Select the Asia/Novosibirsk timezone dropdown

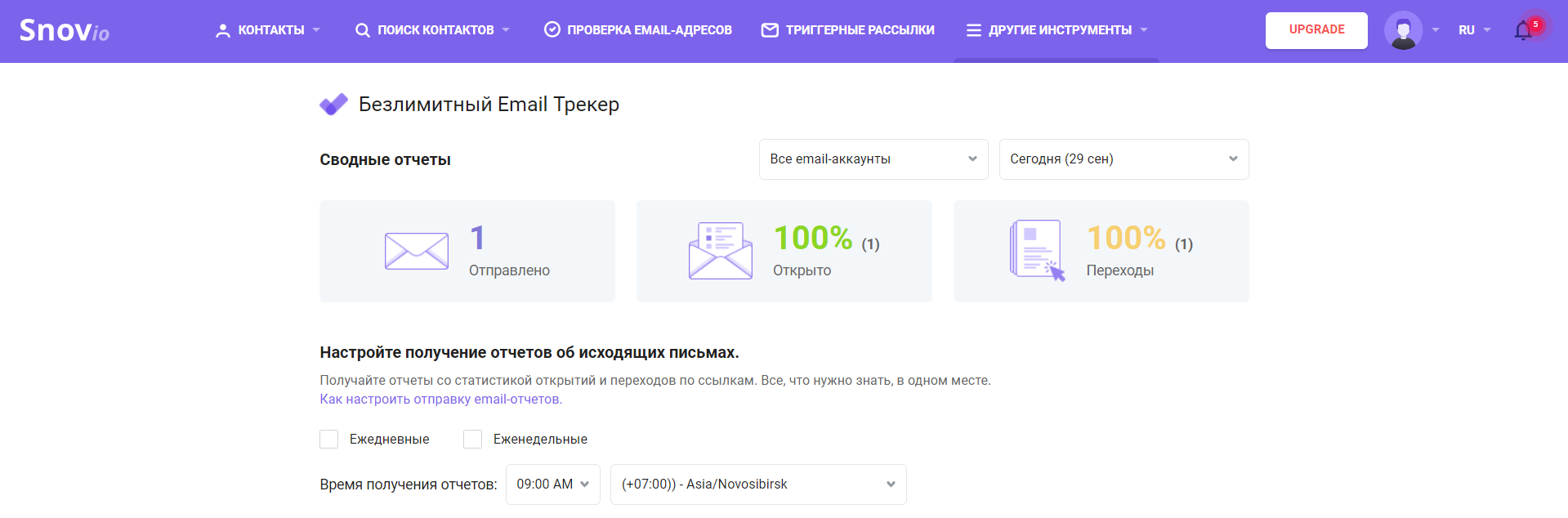point(757,485)
